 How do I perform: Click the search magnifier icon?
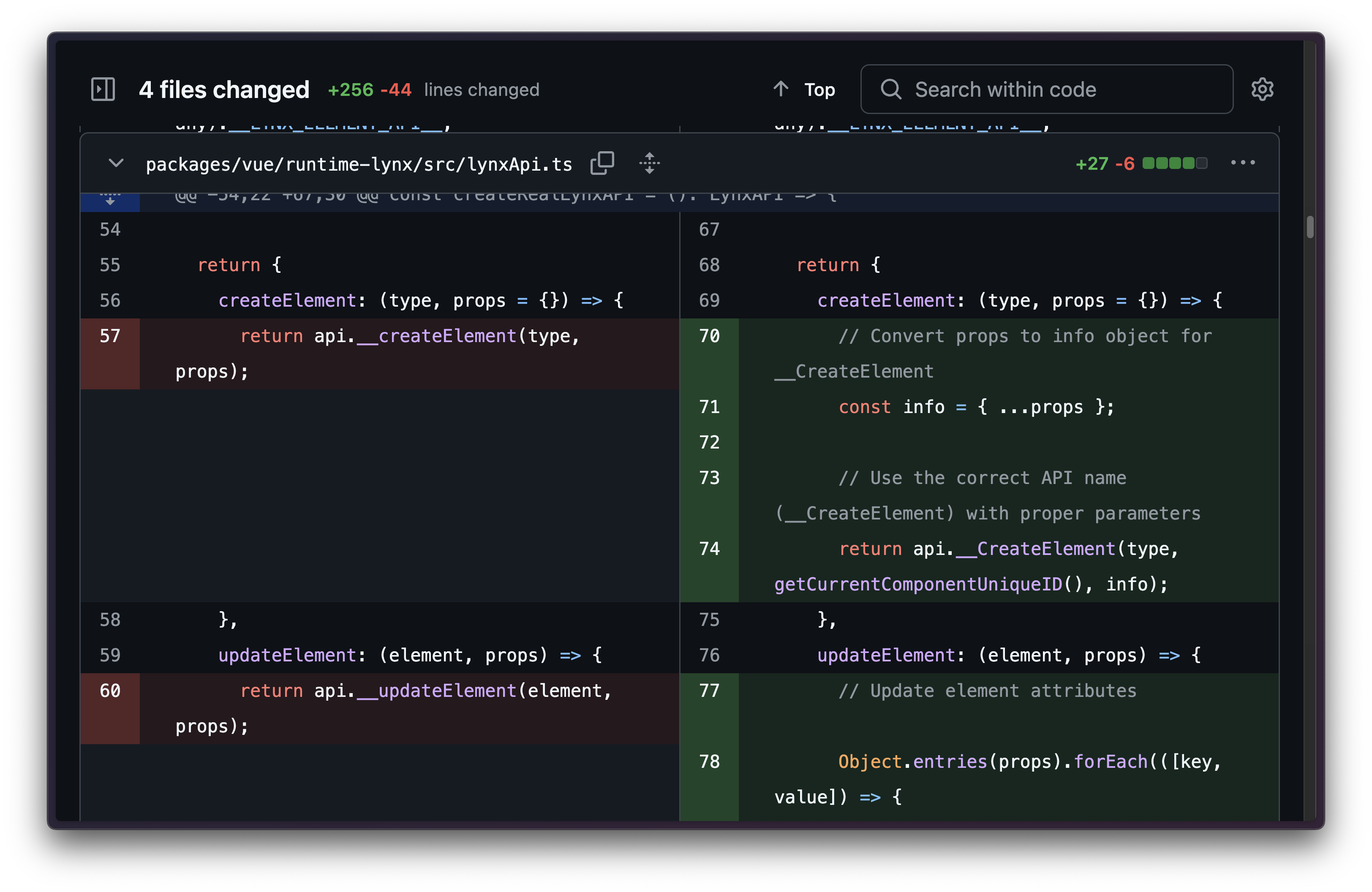pos(890,89)
